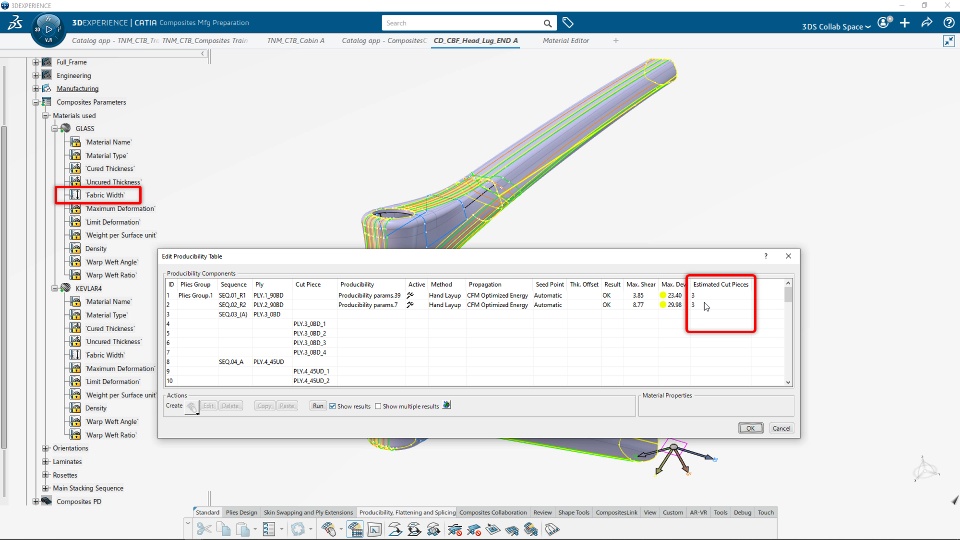The width and height of the screenshot is (960, 540).
Task: Click the magnifier search icon
Action: 547,23
